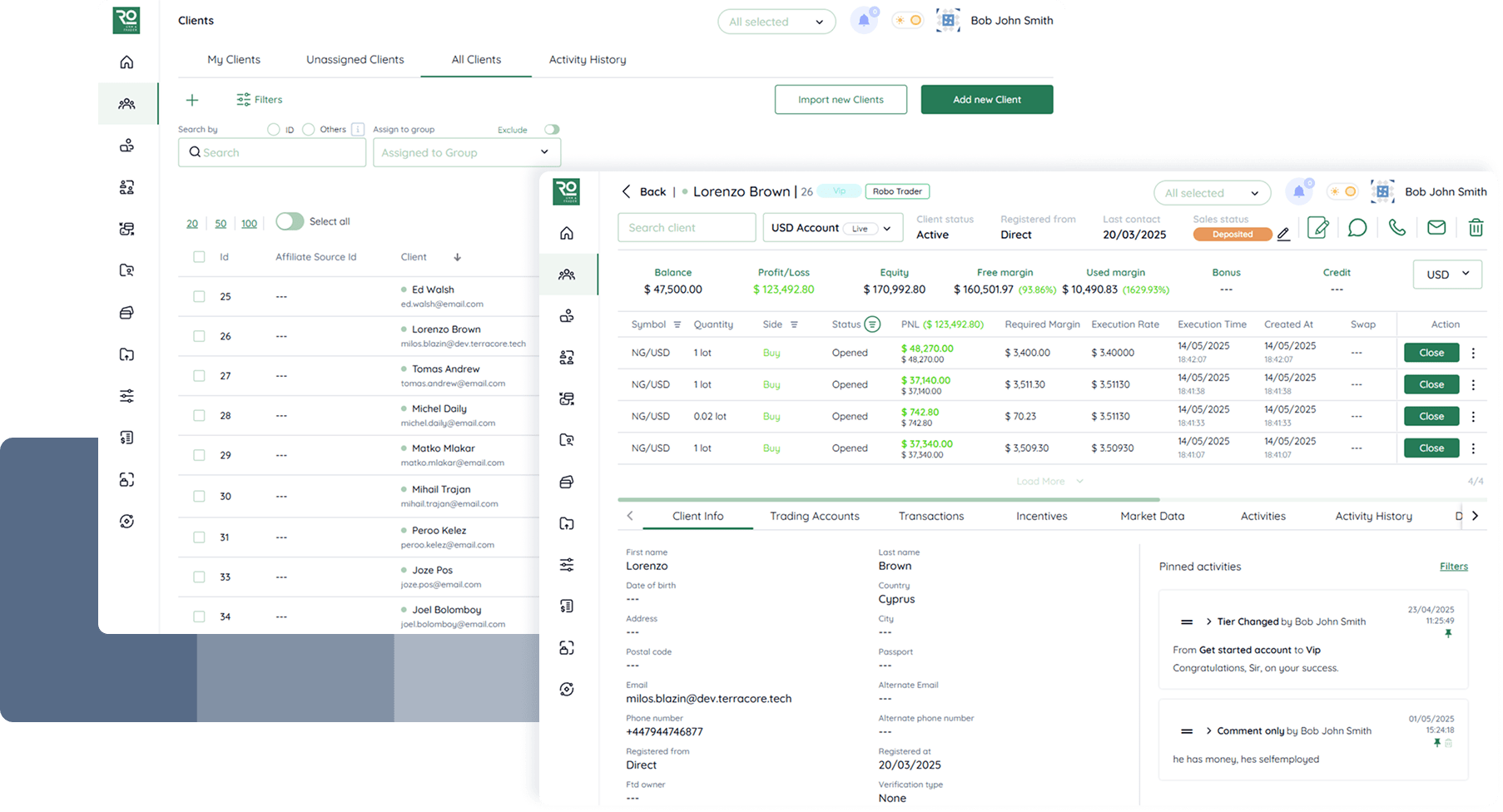
Task: Click Back to return to clients list
Action: (x=644, y=191)
